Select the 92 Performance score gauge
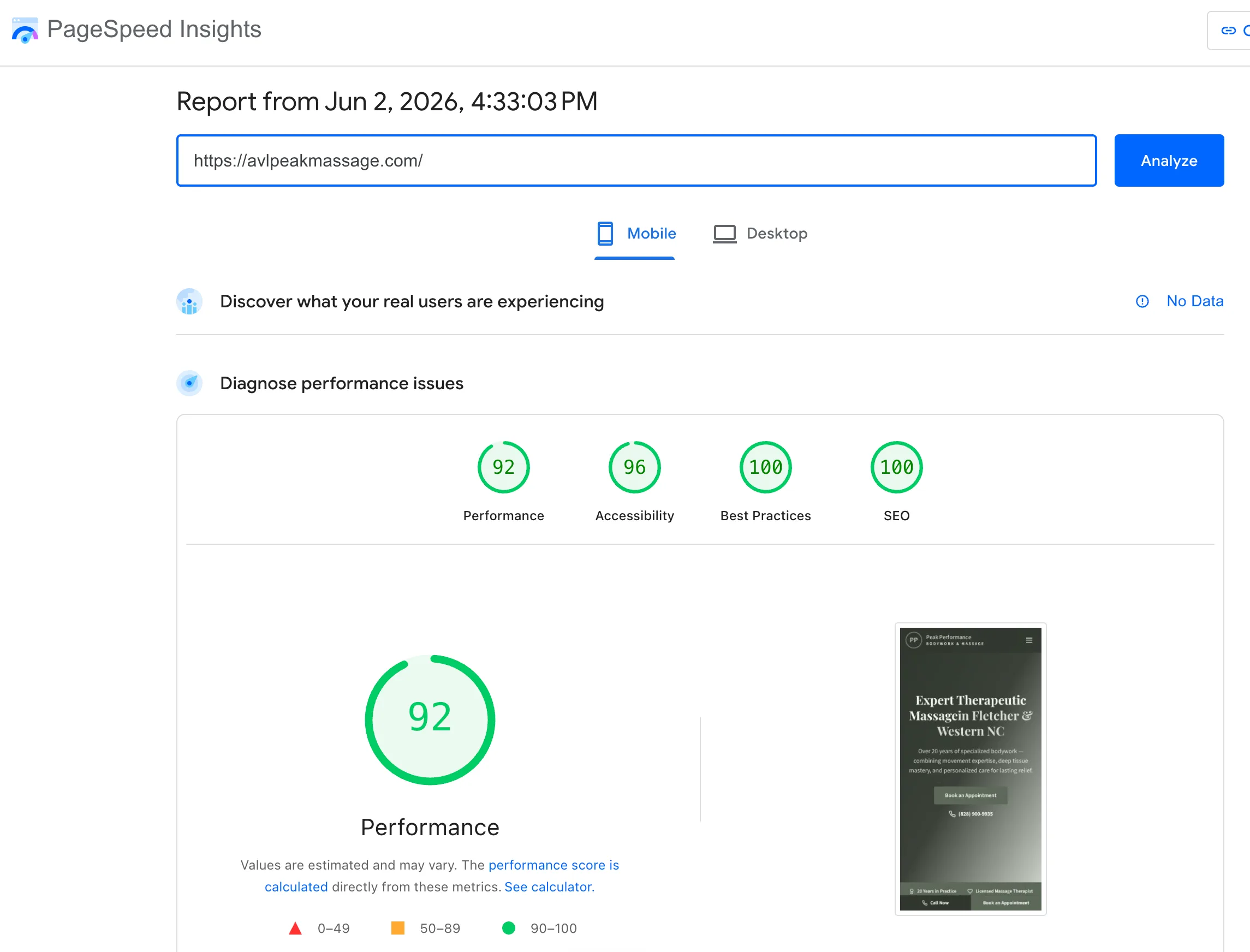 (504, 467)
